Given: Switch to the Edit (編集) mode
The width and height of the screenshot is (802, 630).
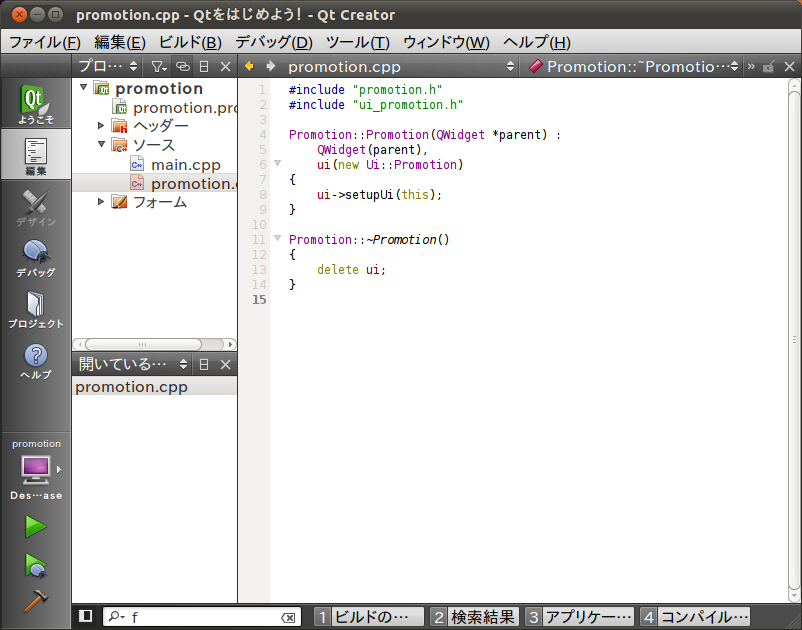Looking at the screenshot, I should (36, 156).
